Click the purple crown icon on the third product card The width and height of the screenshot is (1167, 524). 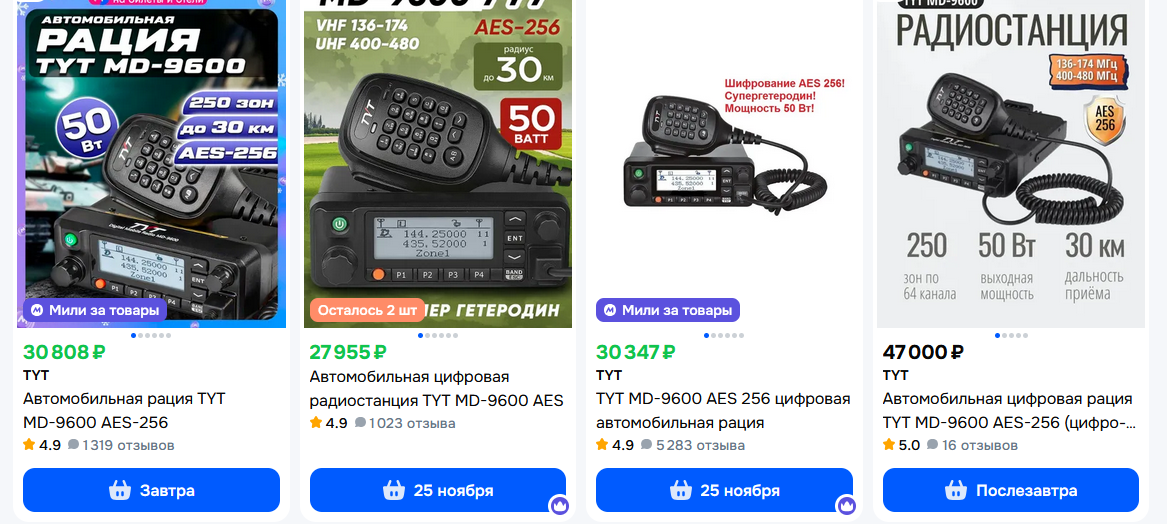pos(845,506)
